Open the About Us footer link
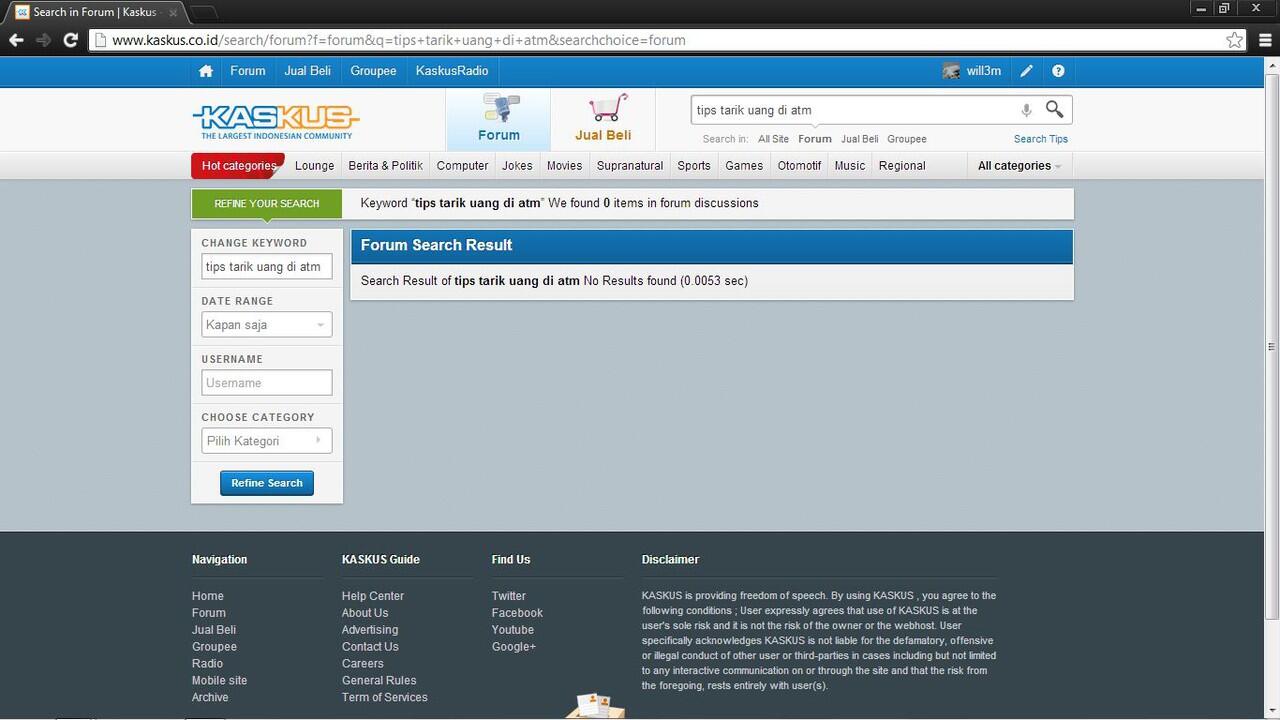 coord(365,613)
